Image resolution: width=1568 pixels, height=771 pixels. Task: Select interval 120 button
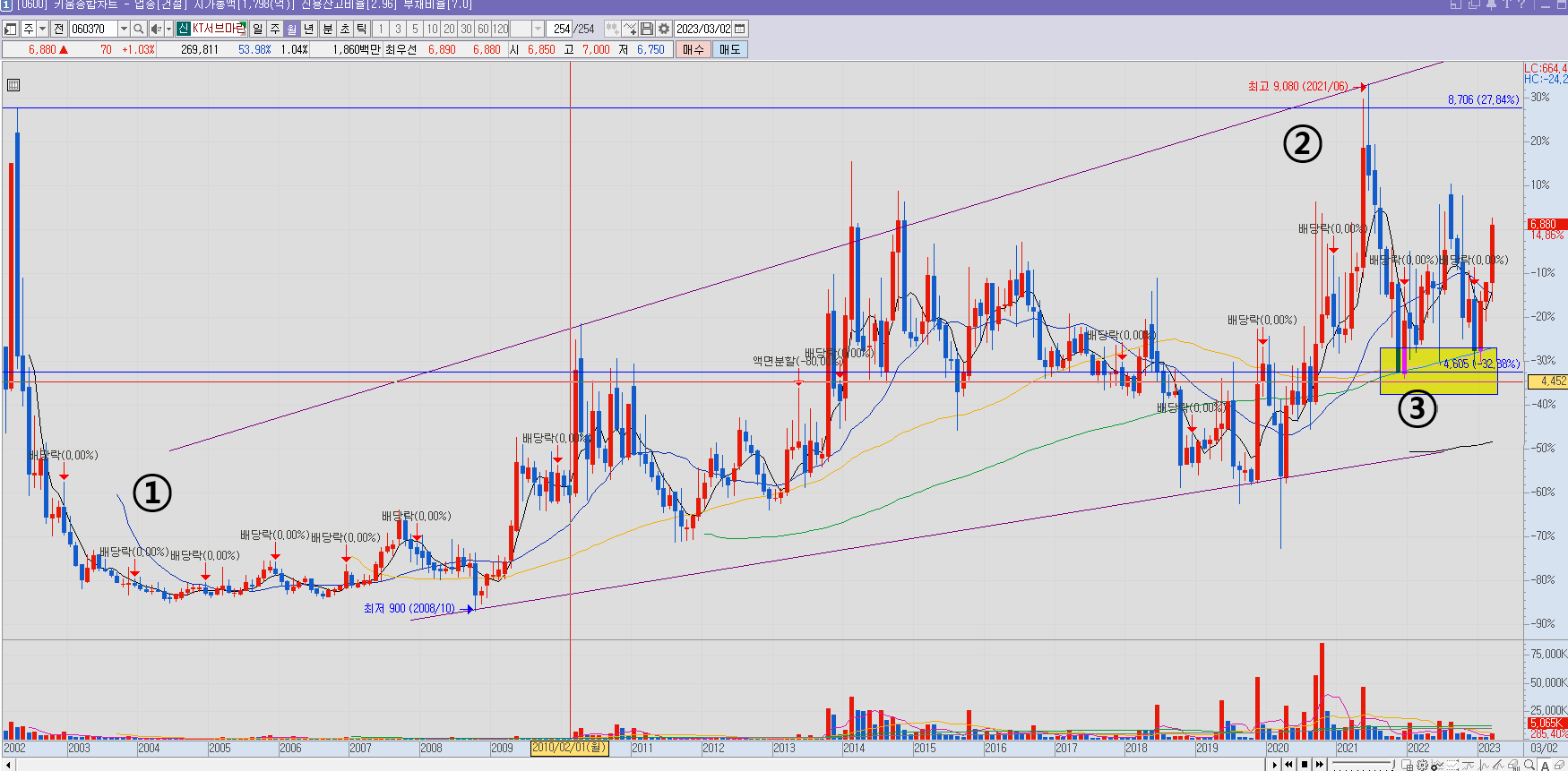point(501,29)
